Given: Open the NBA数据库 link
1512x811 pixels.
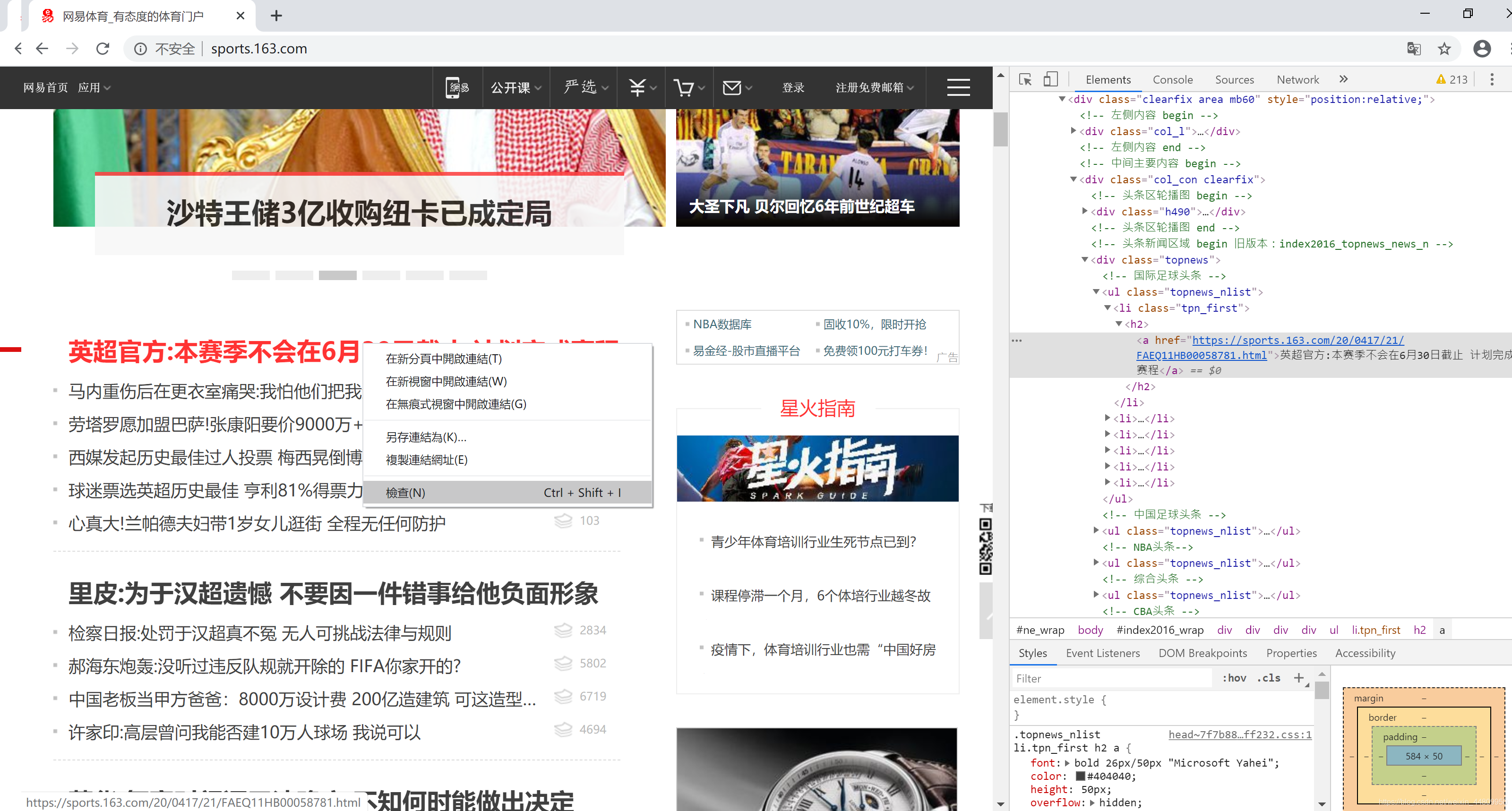Looking at the screenshot, I should pyautogui.click(x=722, y=324).
